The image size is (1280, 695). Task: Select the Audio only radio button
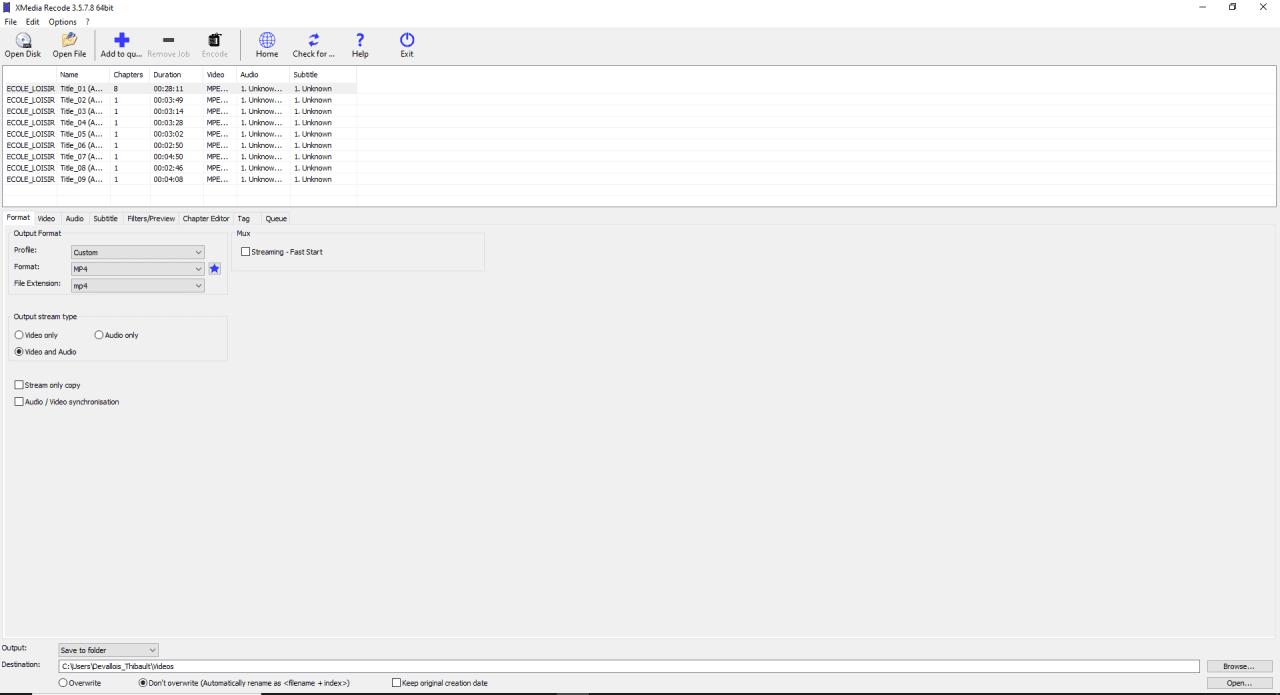click(99, 335)
